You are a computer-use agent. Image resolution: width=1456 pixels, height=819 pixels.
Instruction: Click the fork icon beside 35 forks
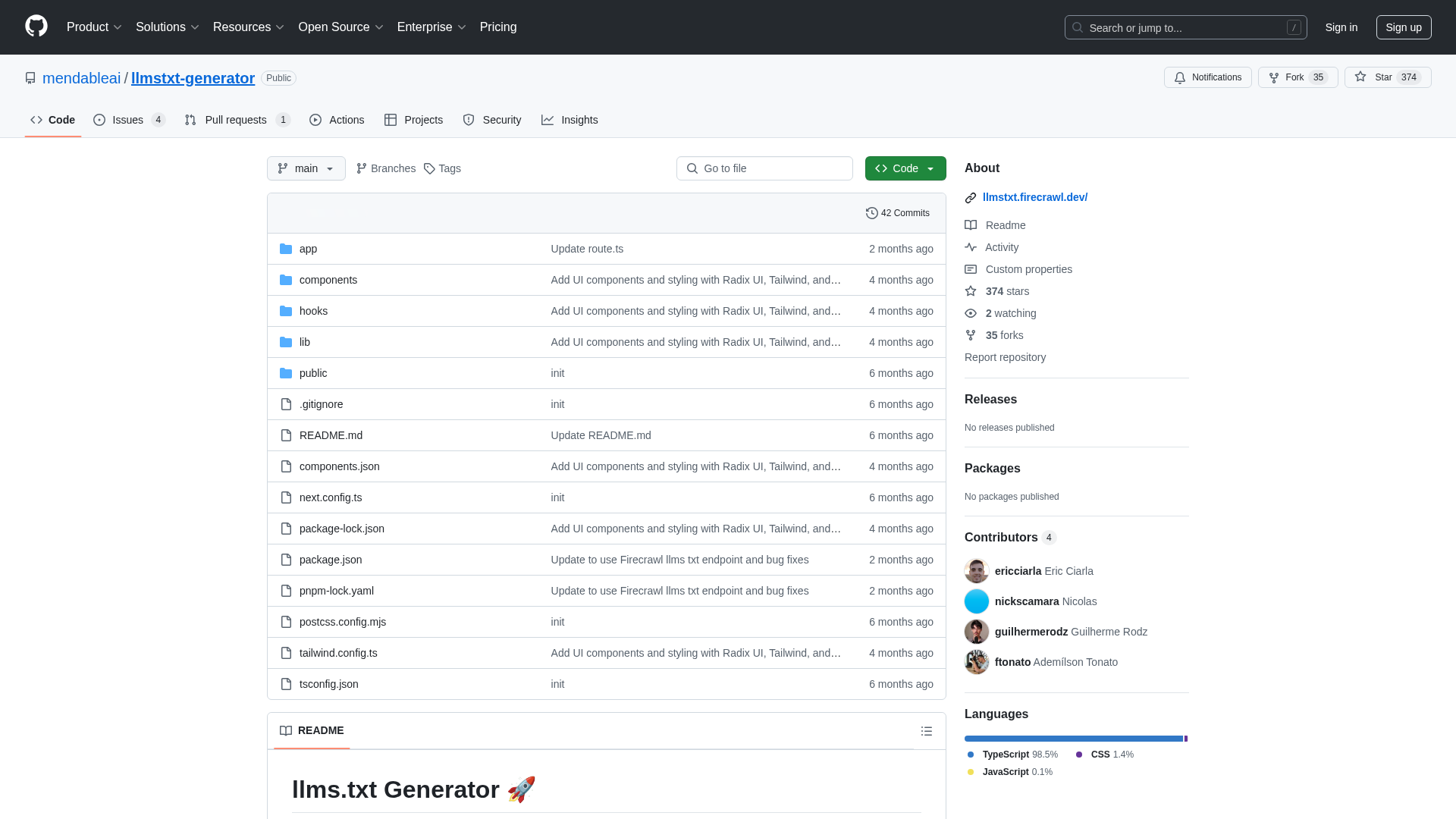[x=971, y=335]
